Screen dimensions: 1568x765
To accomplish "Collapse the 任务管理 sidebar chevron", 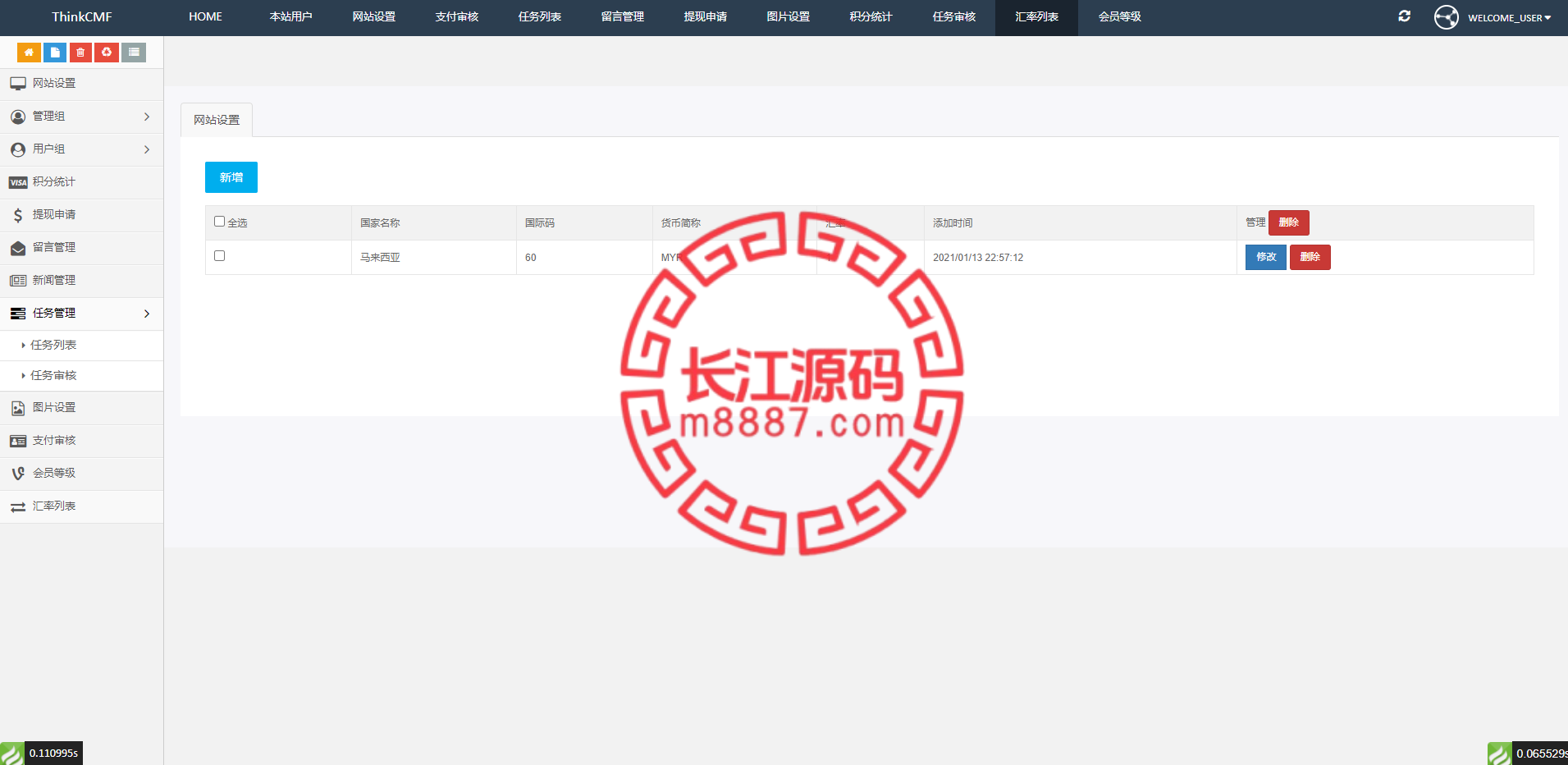I will pyautogui.click(x=147, y=314).
